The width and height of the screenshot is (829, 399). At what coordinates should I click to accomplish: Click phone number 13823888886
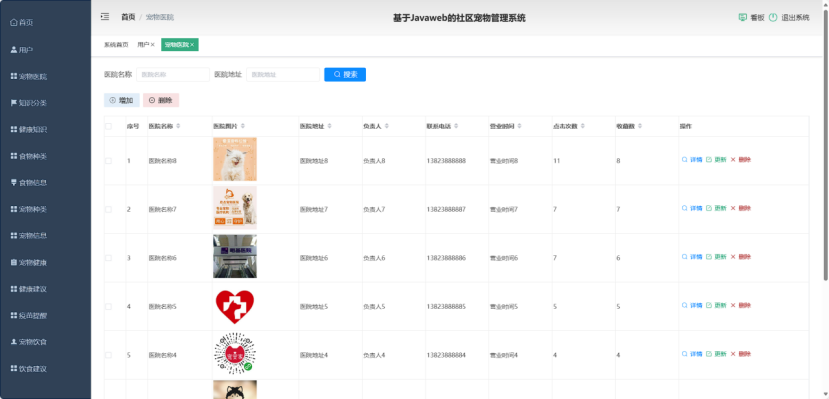446,258
